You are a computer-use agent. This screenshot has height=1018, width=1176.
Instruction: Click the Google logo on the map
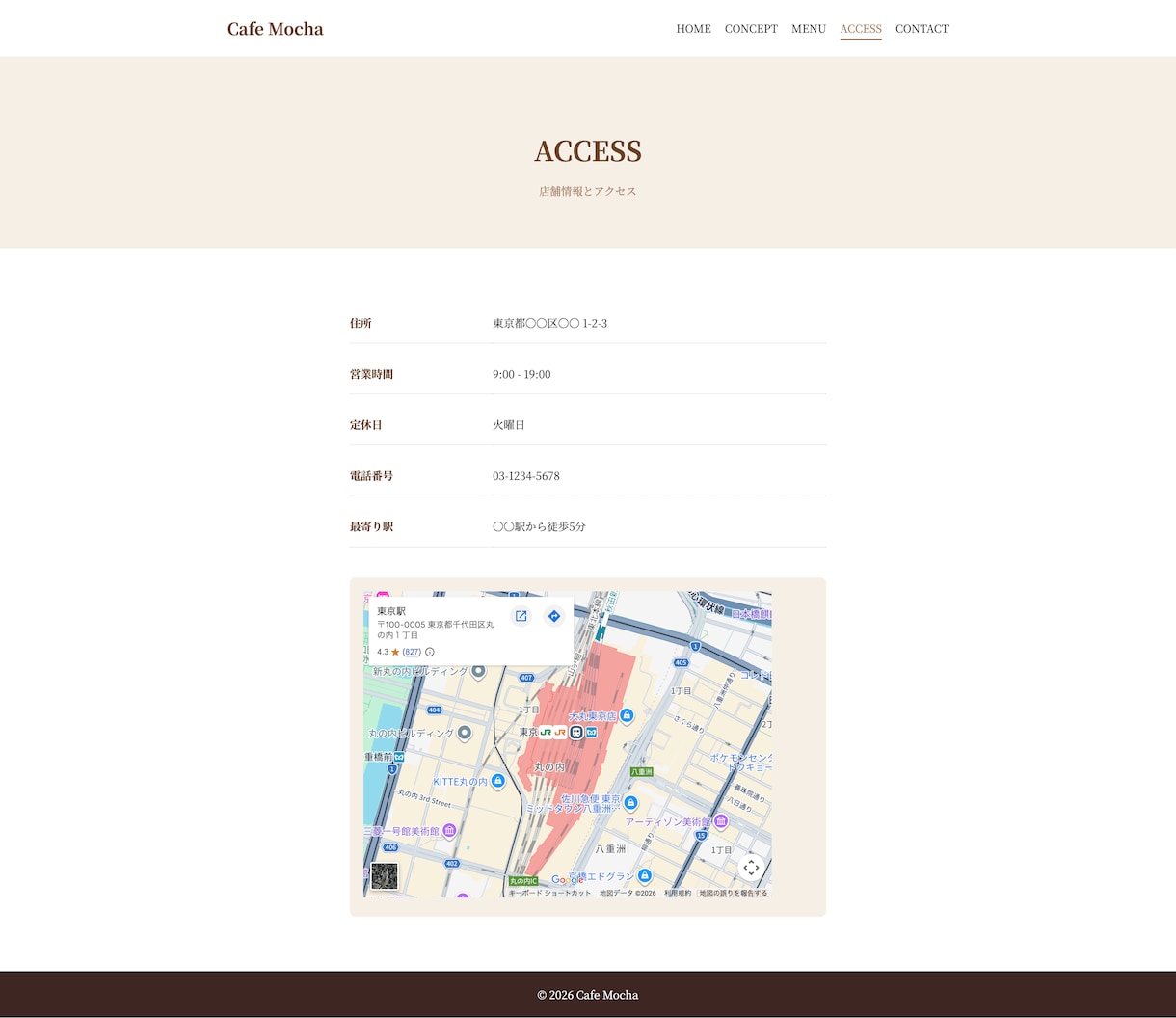coord(567,880)
